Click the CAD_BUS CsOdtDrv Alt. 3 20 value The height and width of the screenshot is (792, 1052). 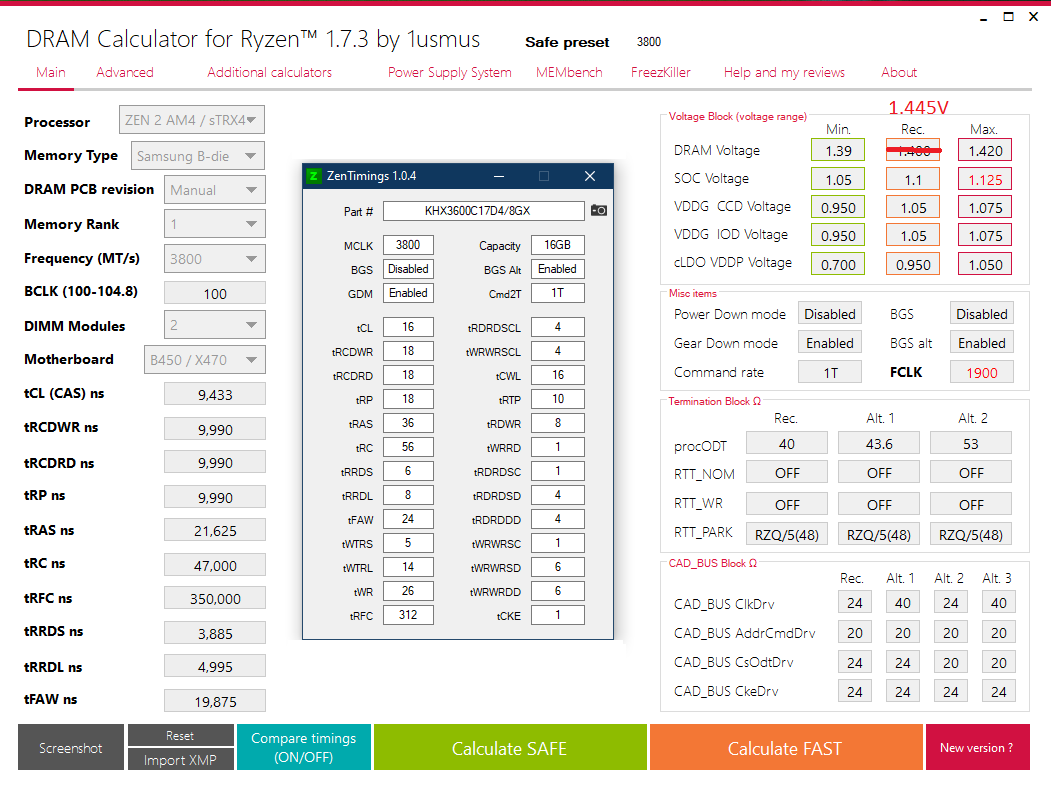(x=999, y=662)
